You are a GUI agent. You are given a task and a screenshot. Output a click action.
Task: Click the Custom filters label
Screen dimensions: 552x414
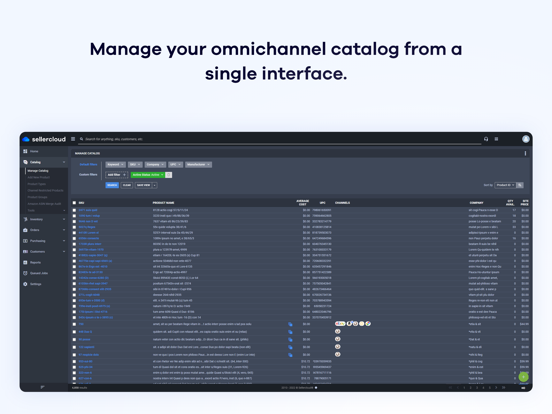point(88,175)
